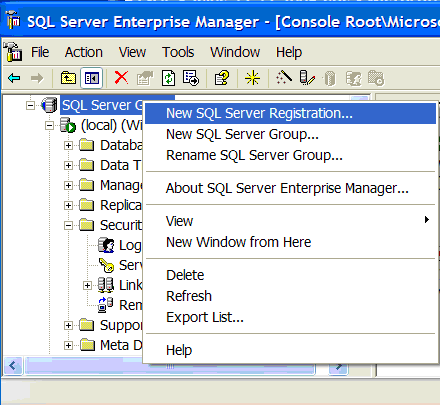The height and width of the screenshot is (405, 440).
Task: Click the horizontal scrollbar thumb in tree pane
Action: click(170, 367)
